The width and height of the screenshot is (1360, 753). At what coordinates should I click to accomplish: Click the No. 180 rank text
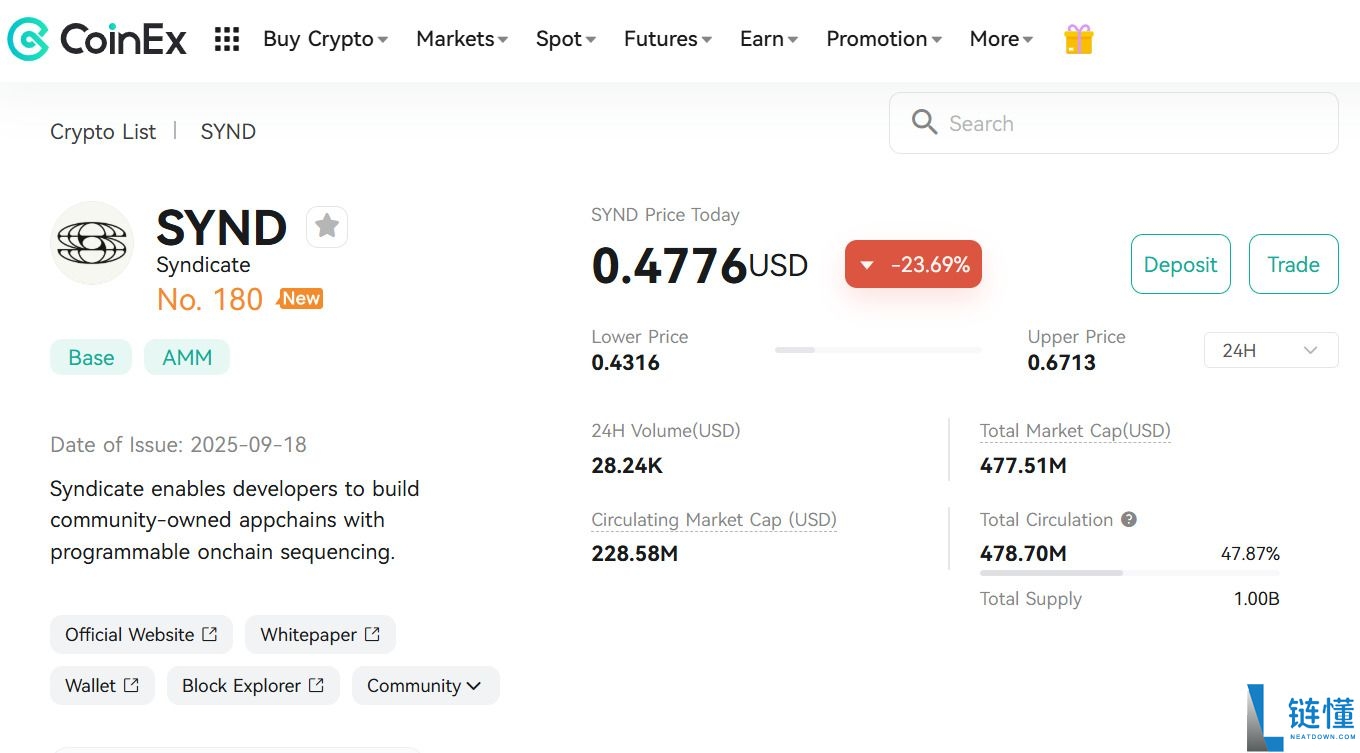click(x=210, y=299)
